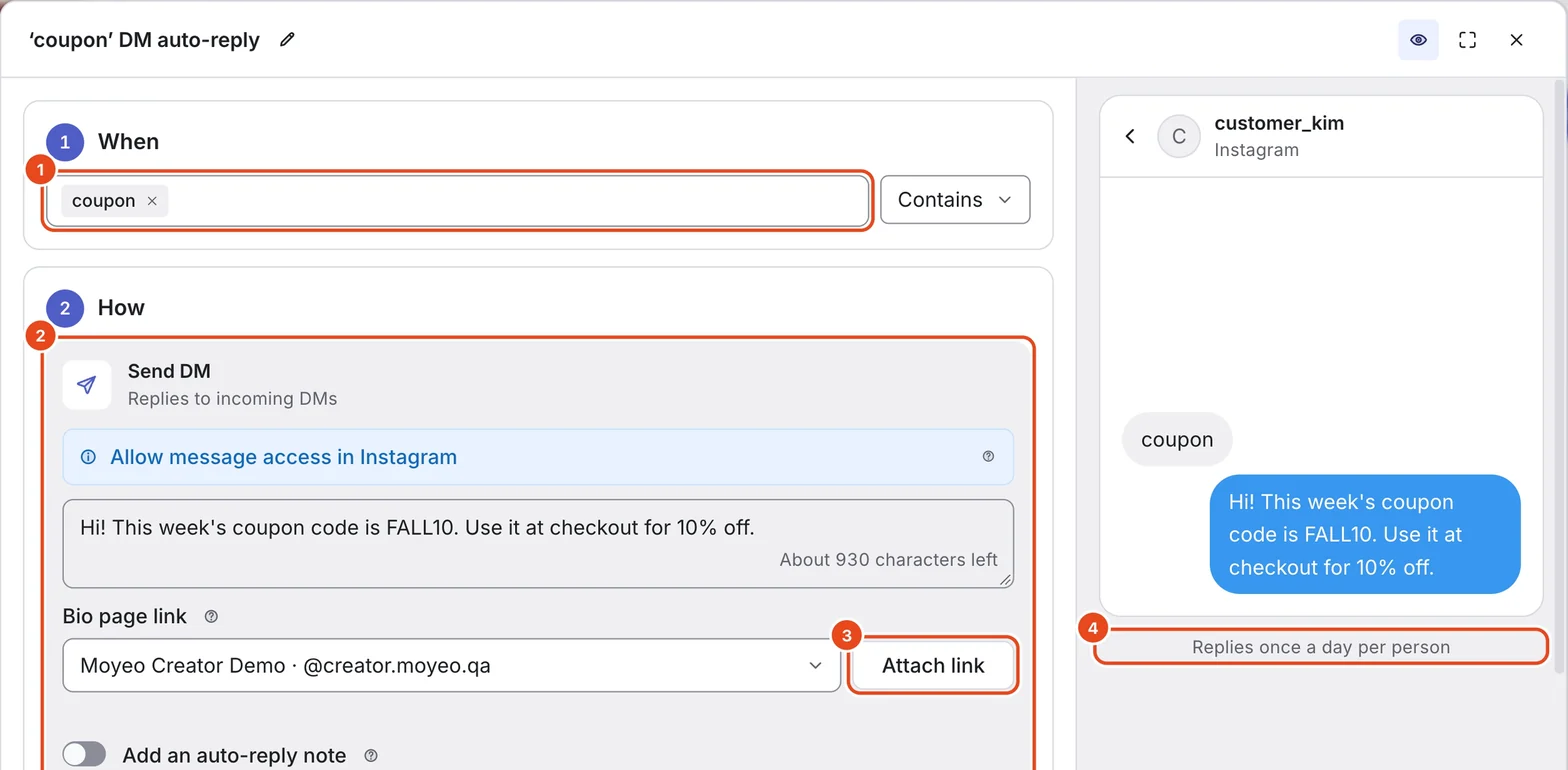The image size is (1568, 770).
Task: Click the 'Send DM' title text
Action: pyautogui.click(x=169, y=371)
